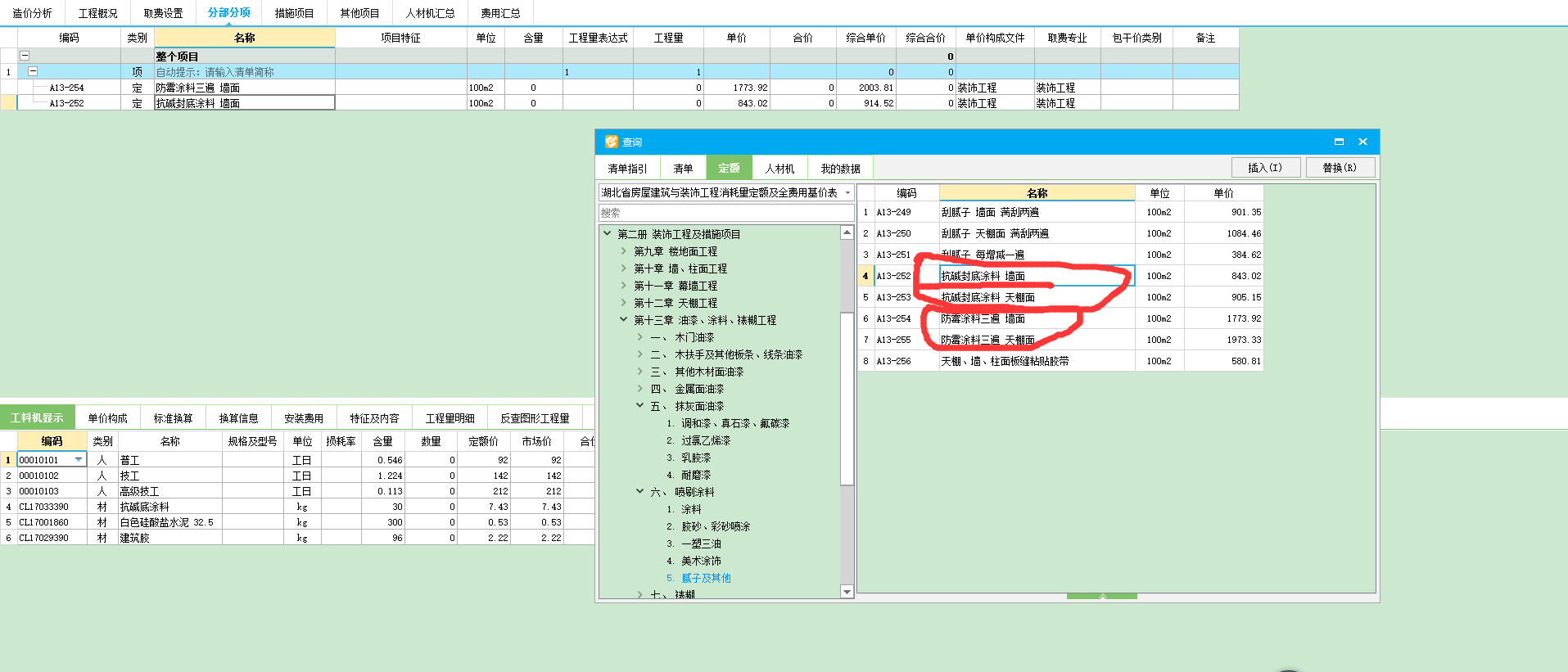Switch to the 人材机汇总 tab
1568x672 pixels.
430,13
